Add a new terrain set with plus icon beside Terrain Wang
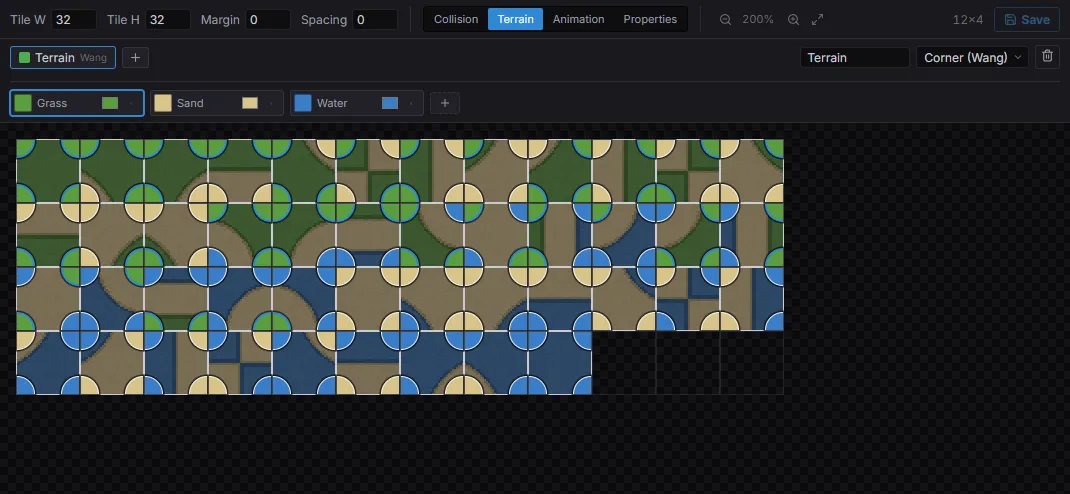 [x=135, y=58]
